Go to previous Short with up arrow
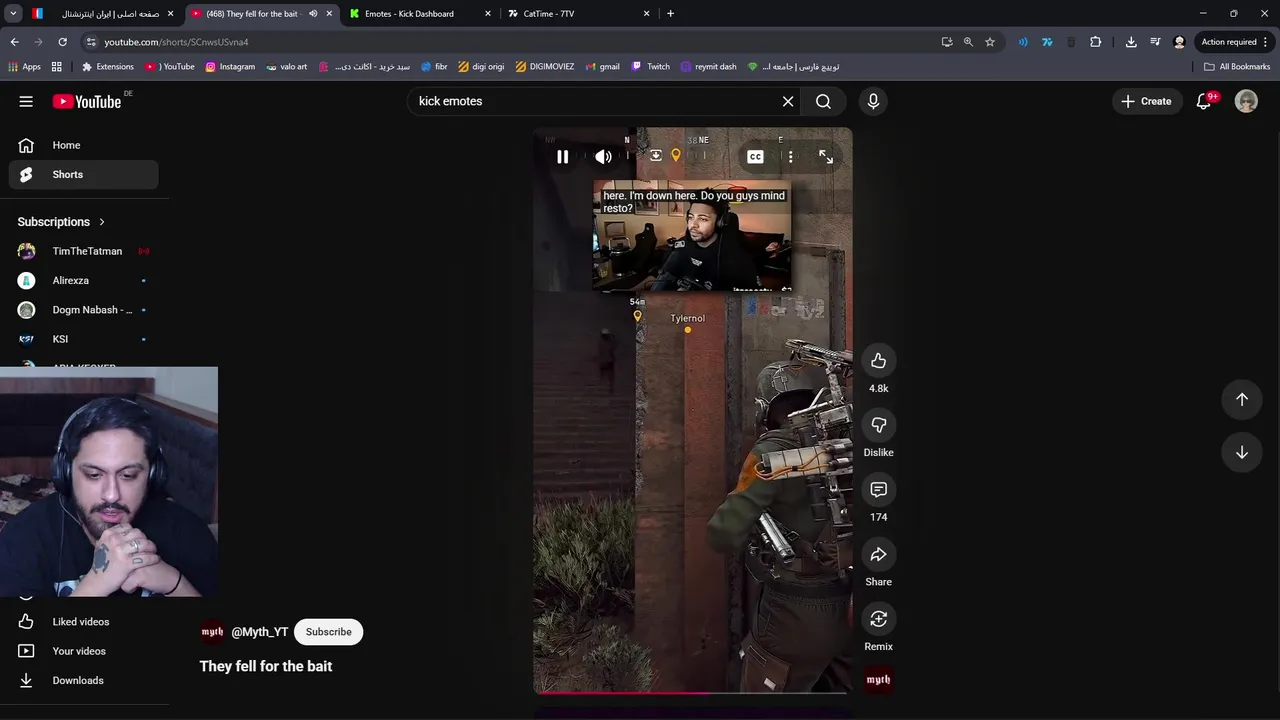 tap(1242, 399)
